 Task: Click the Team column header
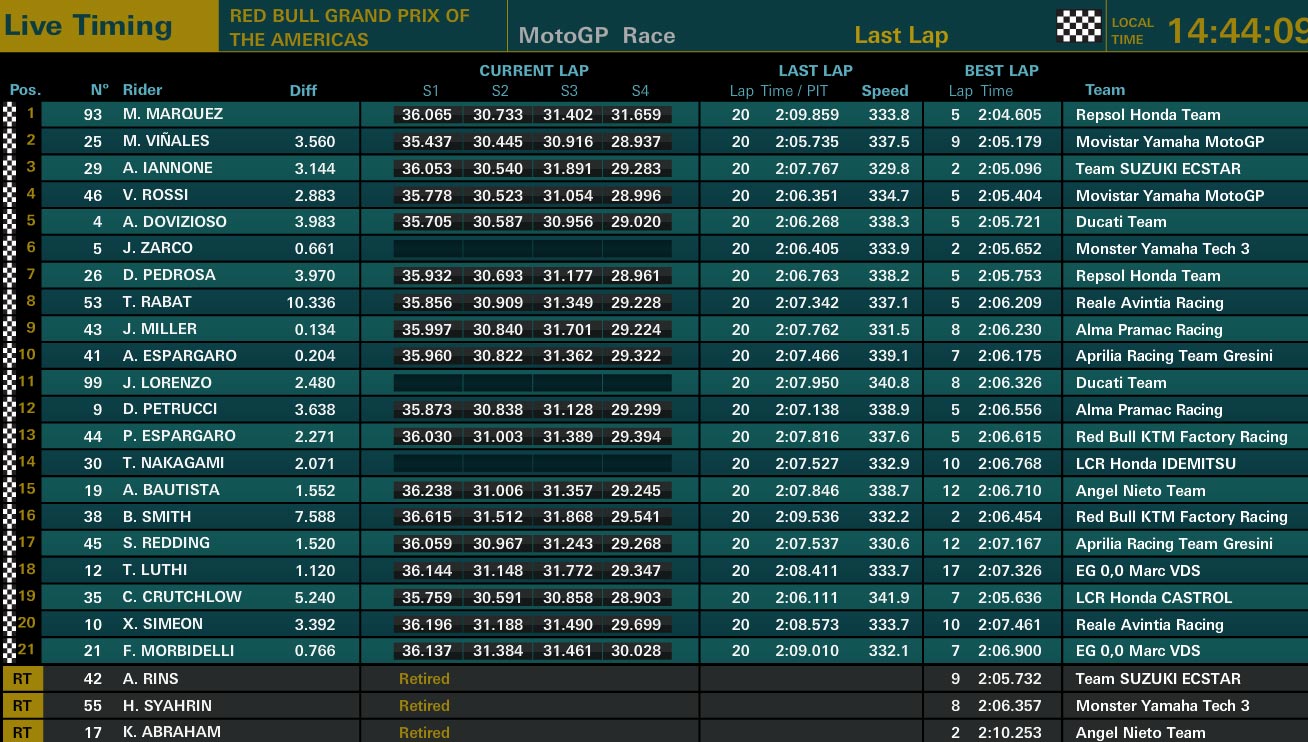[1105, 89]
